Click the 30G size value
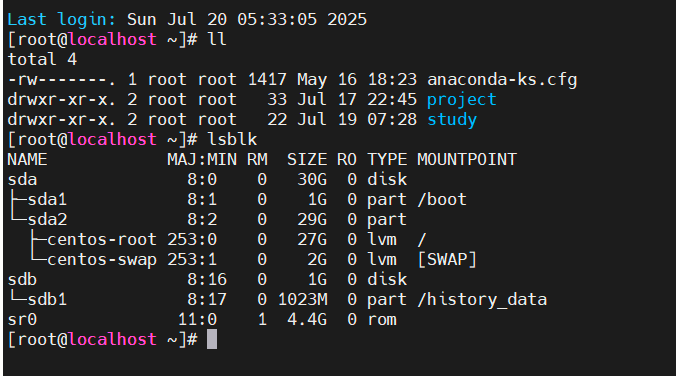This screenshot has height=376, width=676. point(312,180)
